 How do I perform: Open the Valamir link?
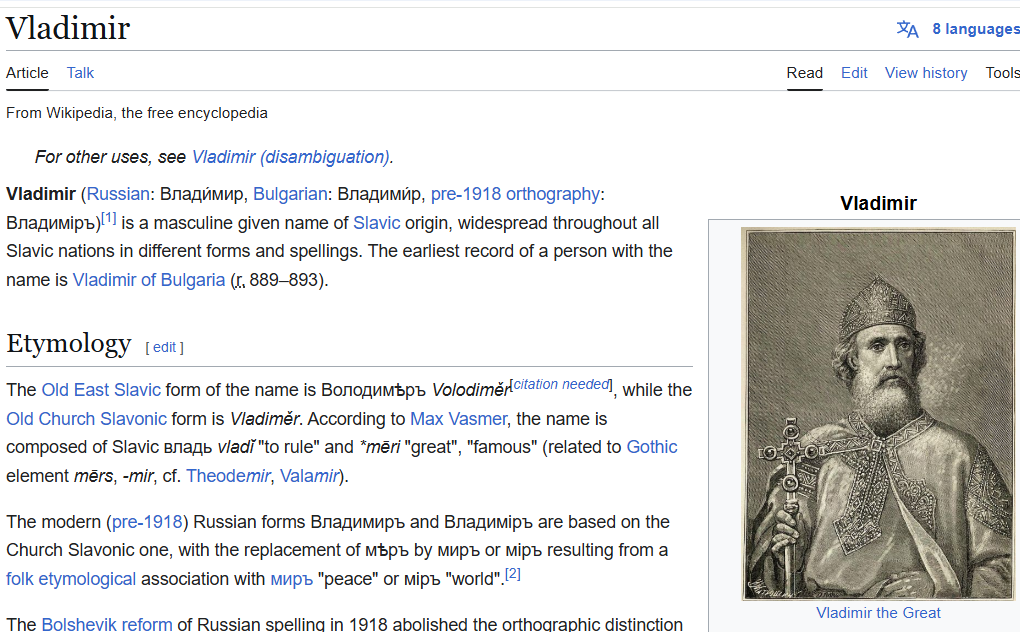[310, 476]
